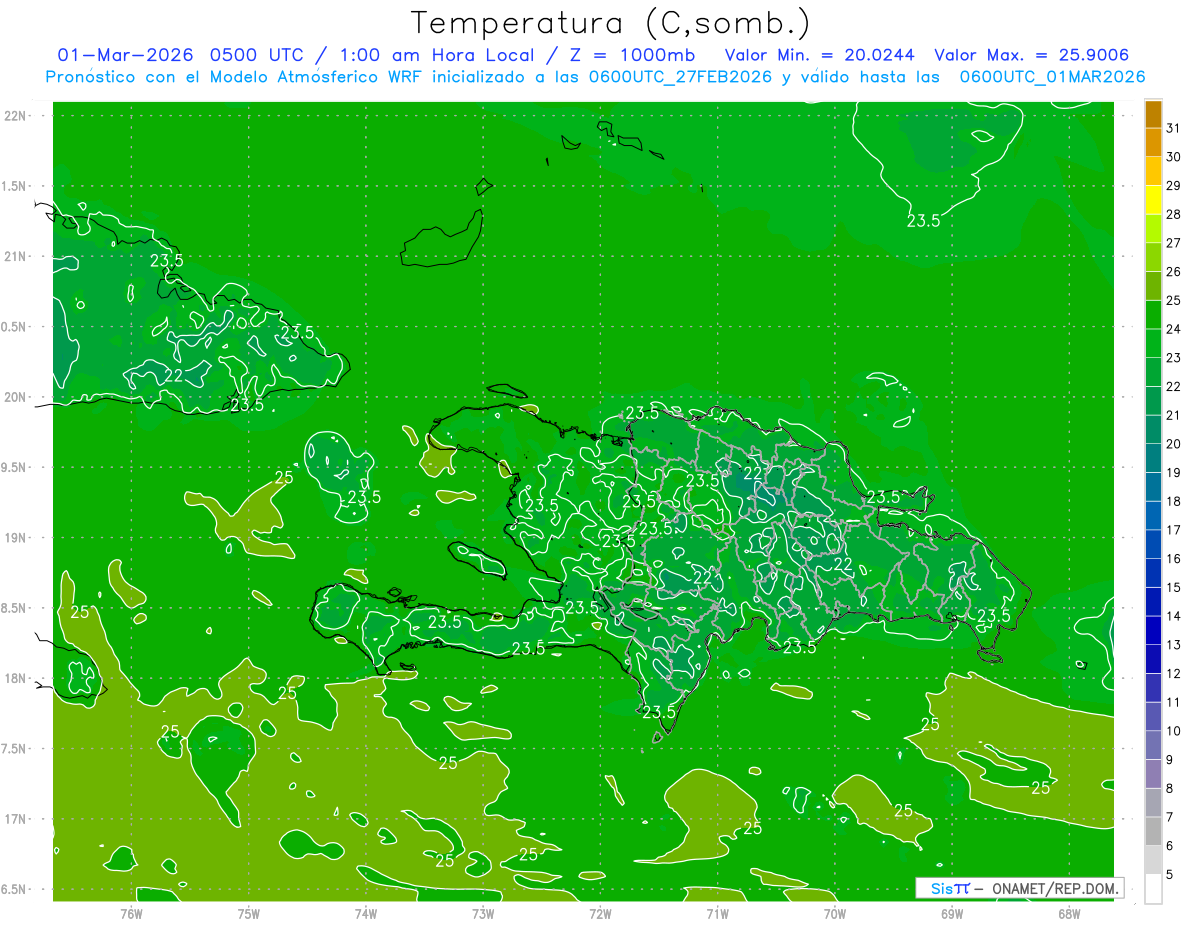Click the '68W' longitude axis label
This screenshot has height=927, width=1200.
click(1068, 913)
